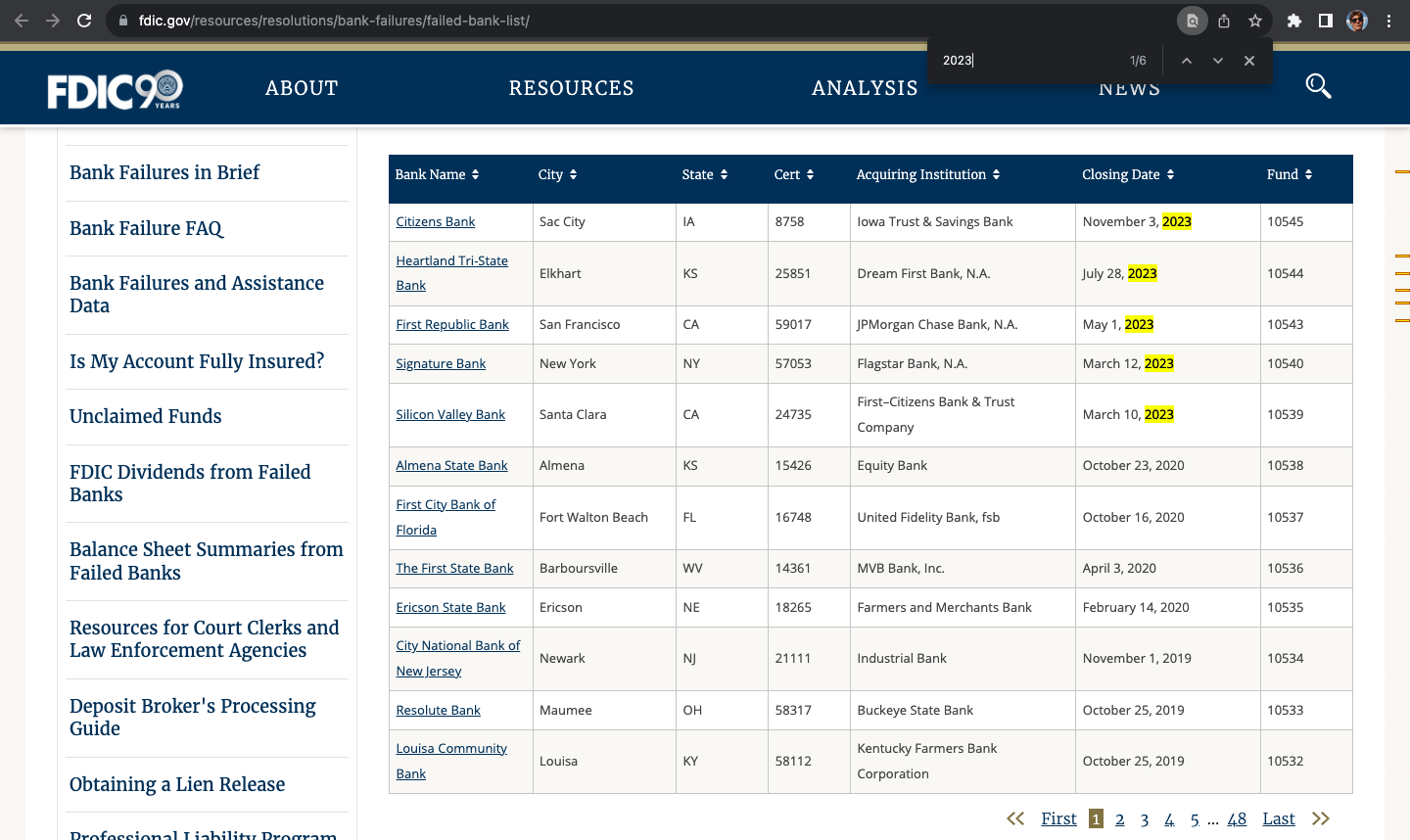Click the FDIC 90 Years logo
Viewport: 1410px width, 840px height.
(x=116, y=89)
